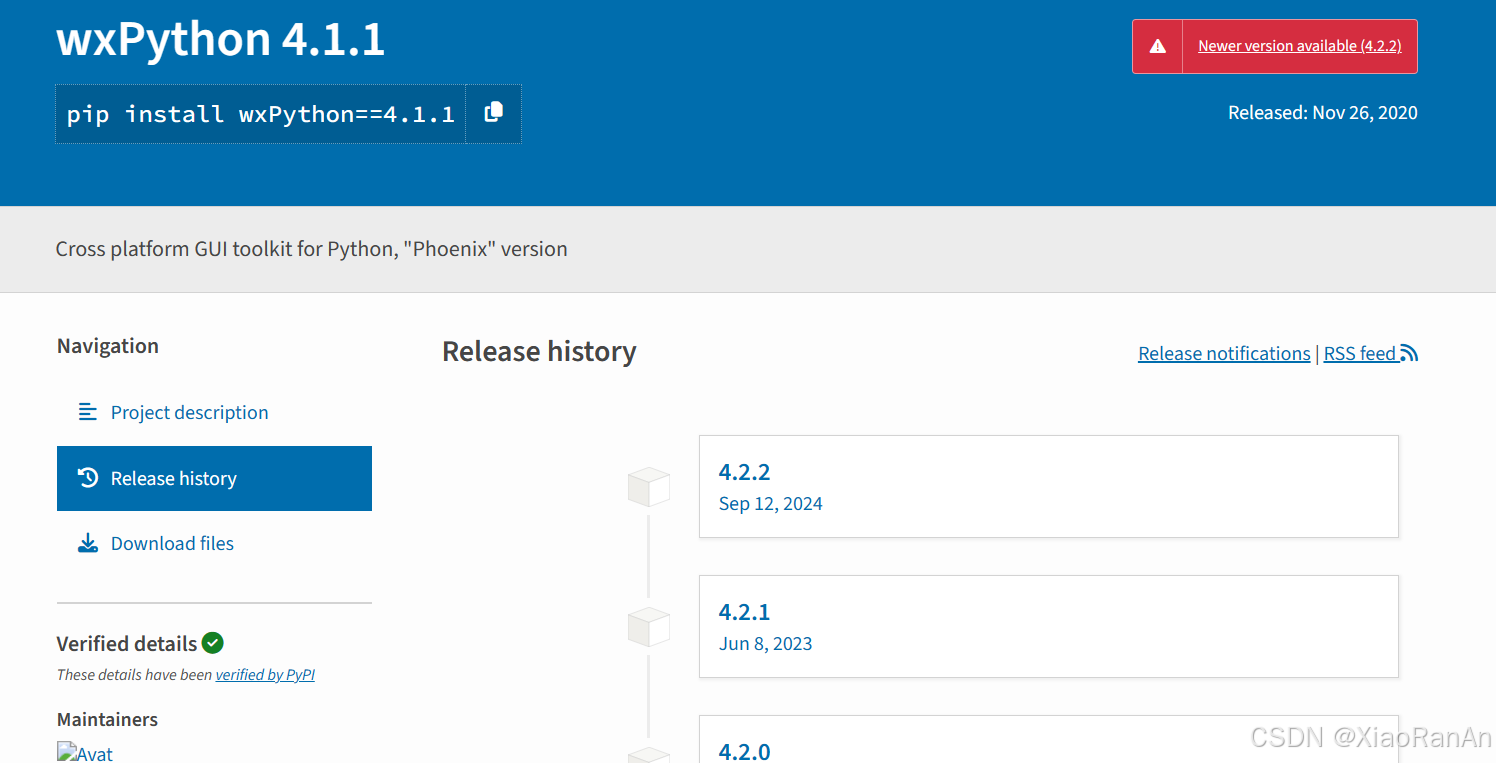This screenshot has height=763, width=1496.
Task: Click the Project description list icon
Action: [x=88, y=412]
